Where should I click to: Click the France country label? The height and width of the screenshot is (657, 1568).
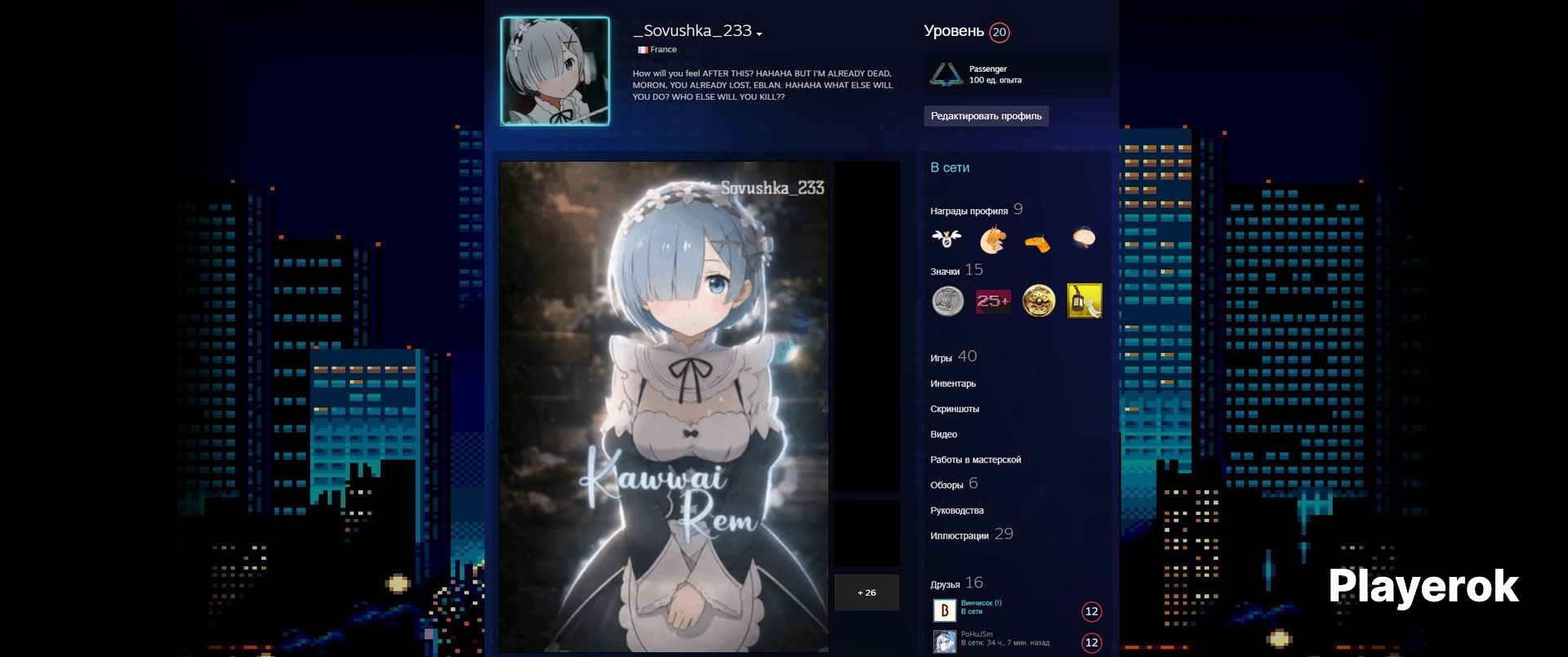[x=663, y=50]
